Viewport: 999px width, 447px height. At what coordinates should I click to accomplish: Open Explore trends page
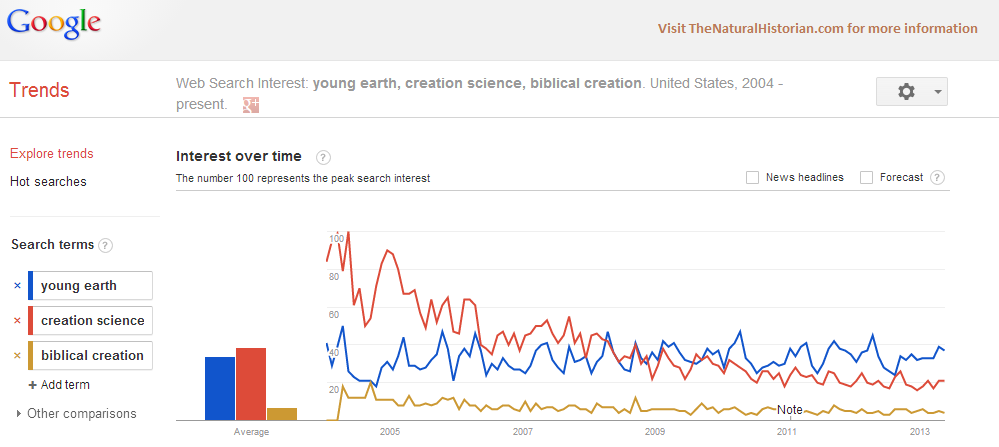(x=51, y=154)
